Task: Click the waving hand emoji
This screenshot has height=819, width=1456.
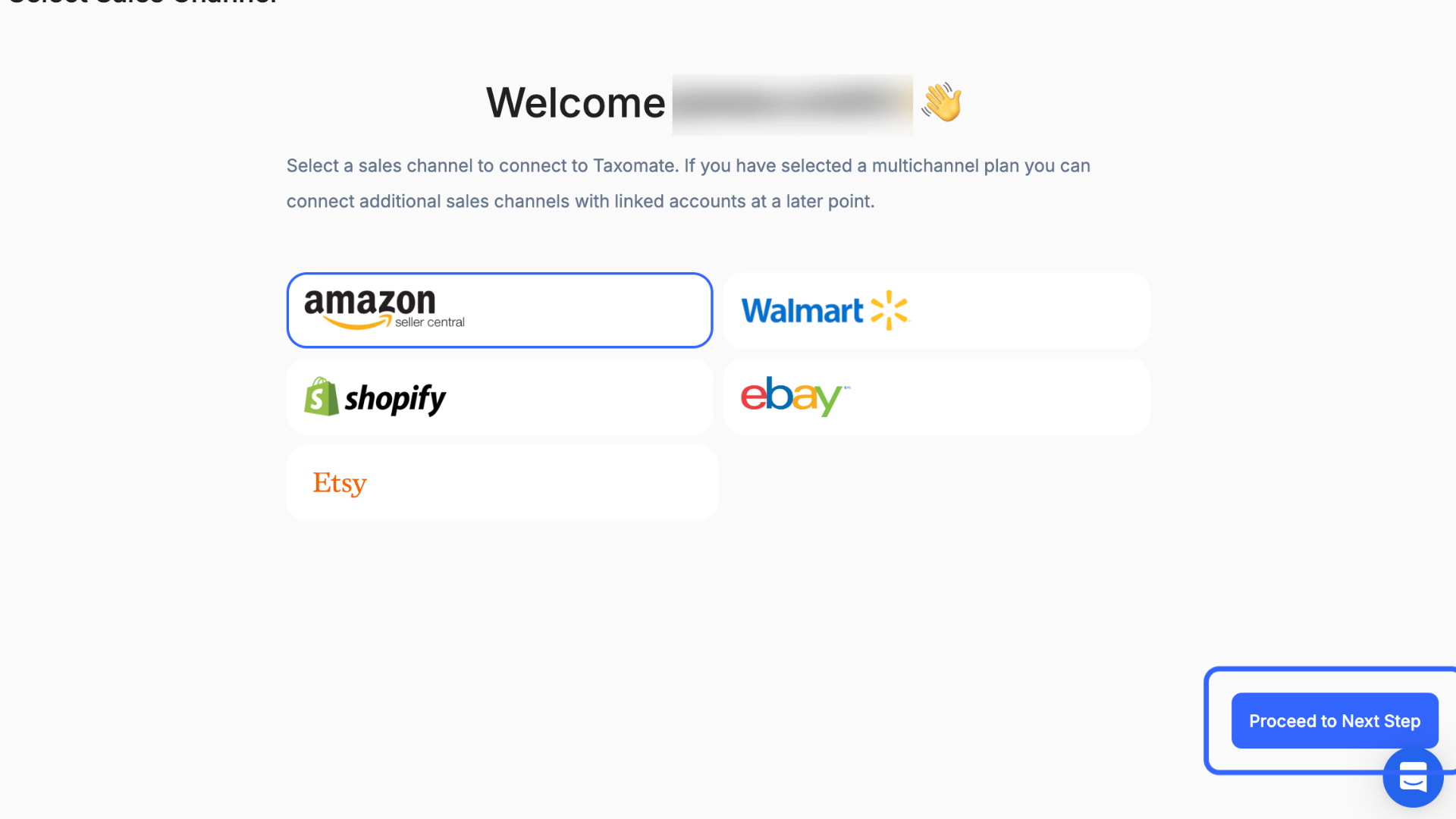Action: pyautogui.click(x=942, y=102)
